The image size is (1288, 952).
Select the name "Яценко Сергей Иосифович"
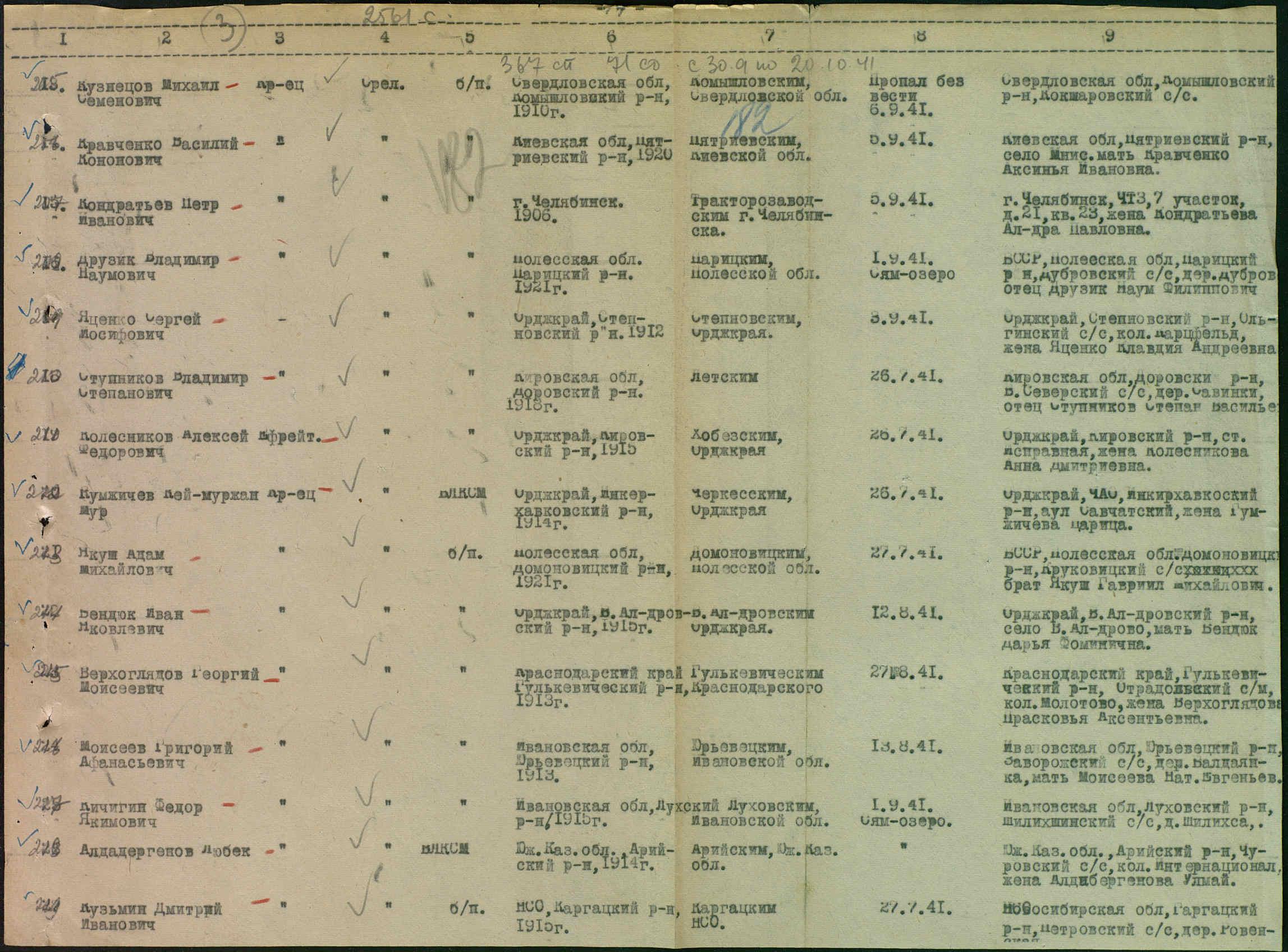[139, 326]
